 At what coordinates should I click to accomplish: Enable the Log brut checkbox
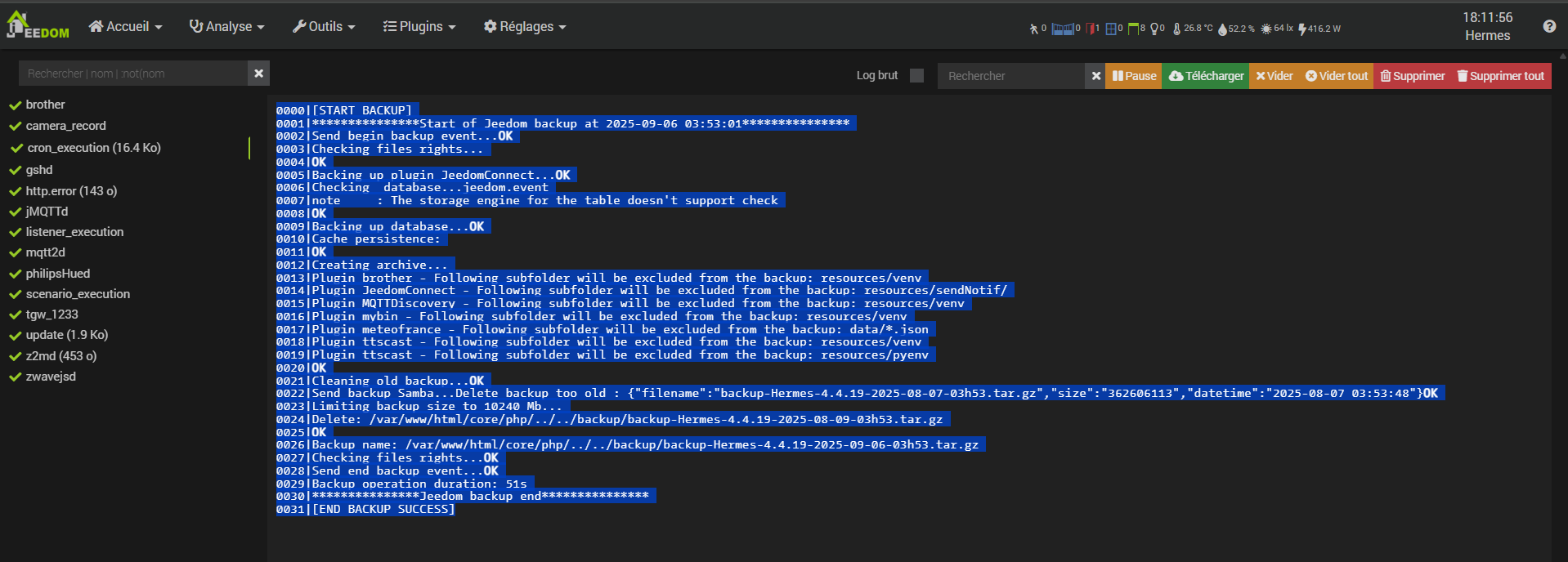[916, 75]
